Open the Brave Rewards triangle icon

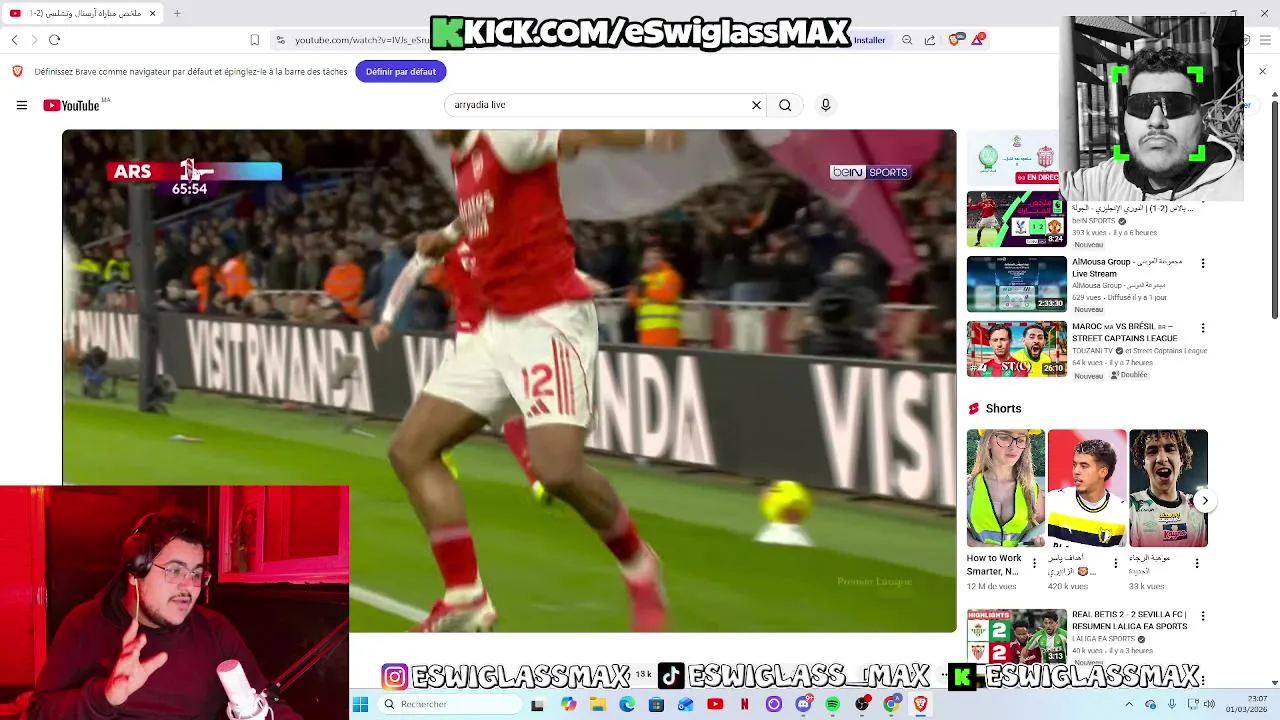[x=977, y=40]
